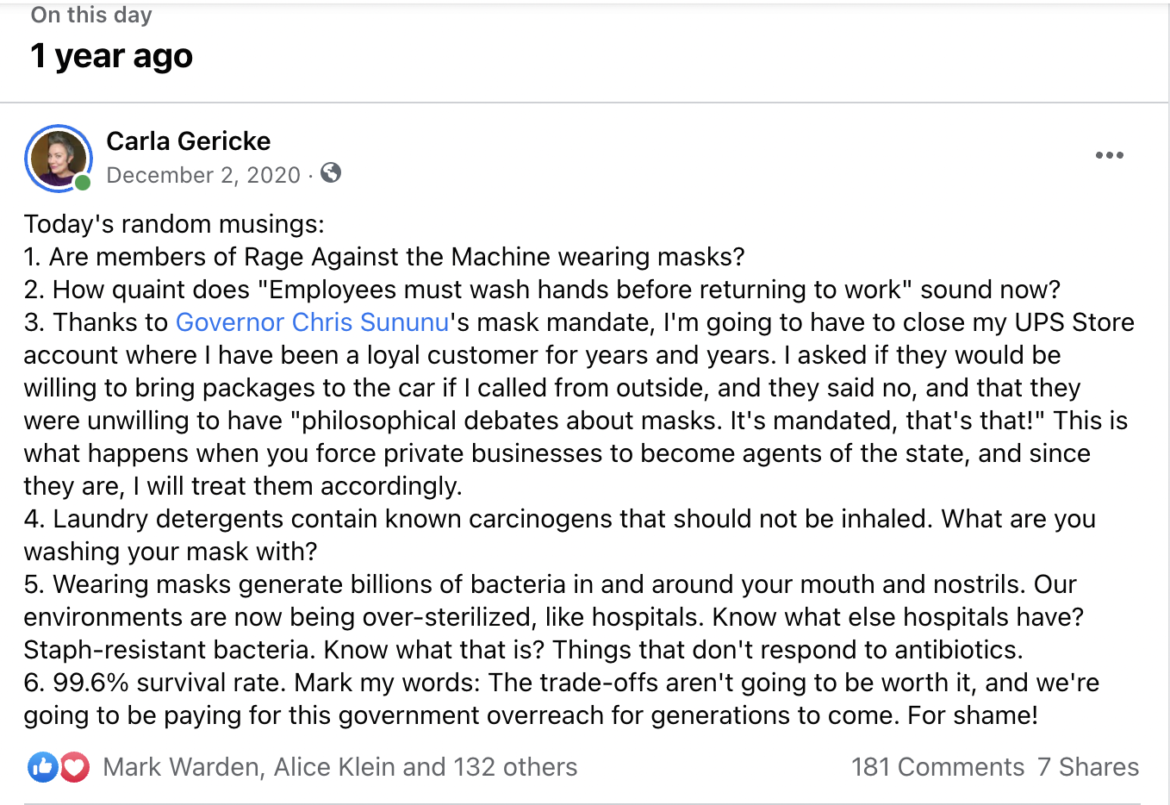View the 7 Shares list
Viewport: 1170px width, 805px height.
tap(1088, 767)
